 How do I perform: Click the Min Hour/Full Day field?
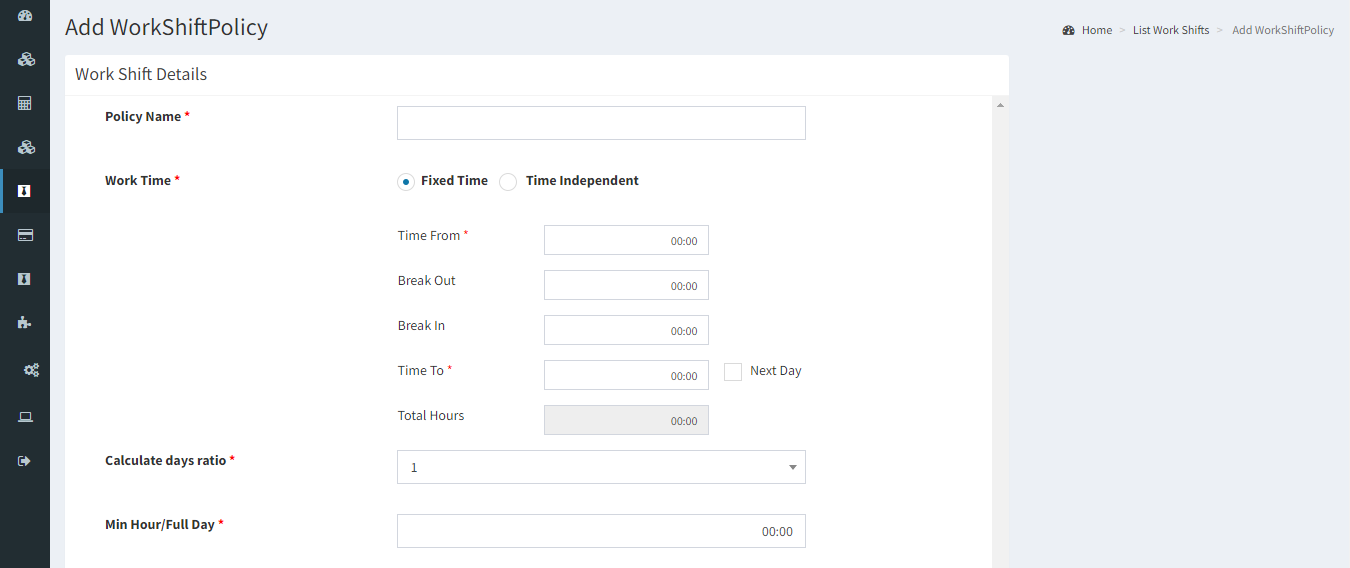(601, 531)
